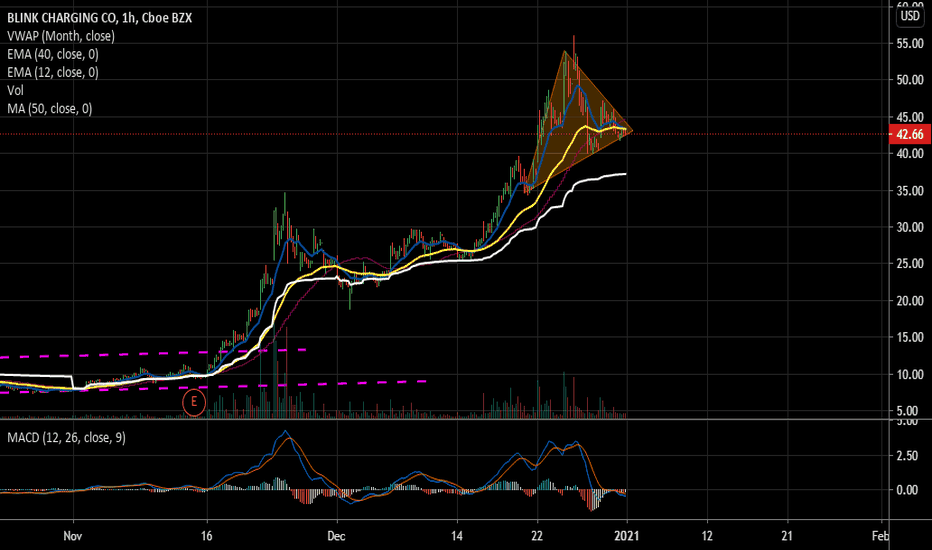Screen dimensions: 932x550
Task: Click the lower magenta dashed trend line
Action: [214, 386]
